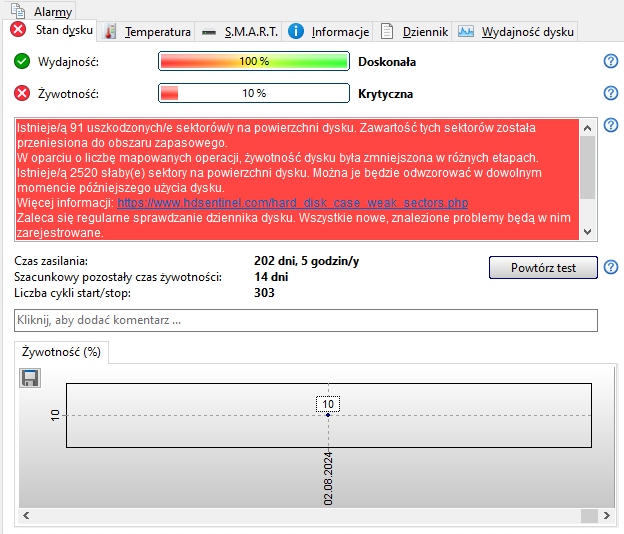Image resolution: width=624 pixels, height=534 pixels.
Task: Click the drive icon beside S.M.A.R.T.
Action: pos(209,32)
